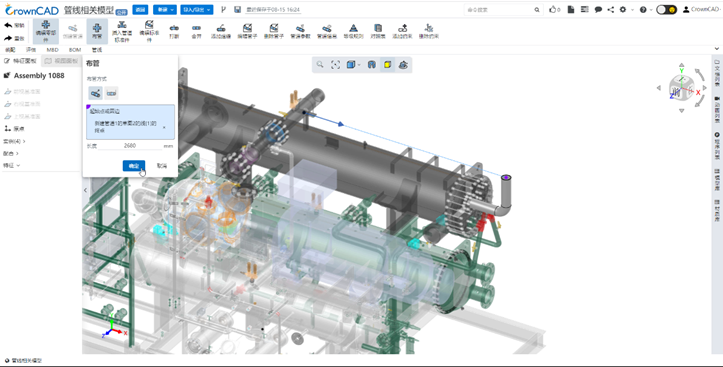The image size is (723, 367).
Task: Click the save floppy disk icon
Action: (237, 9)
